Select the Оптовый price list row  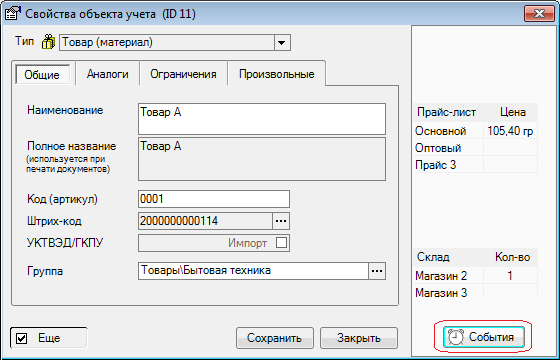pyautogui.click(x=475, y=148)
